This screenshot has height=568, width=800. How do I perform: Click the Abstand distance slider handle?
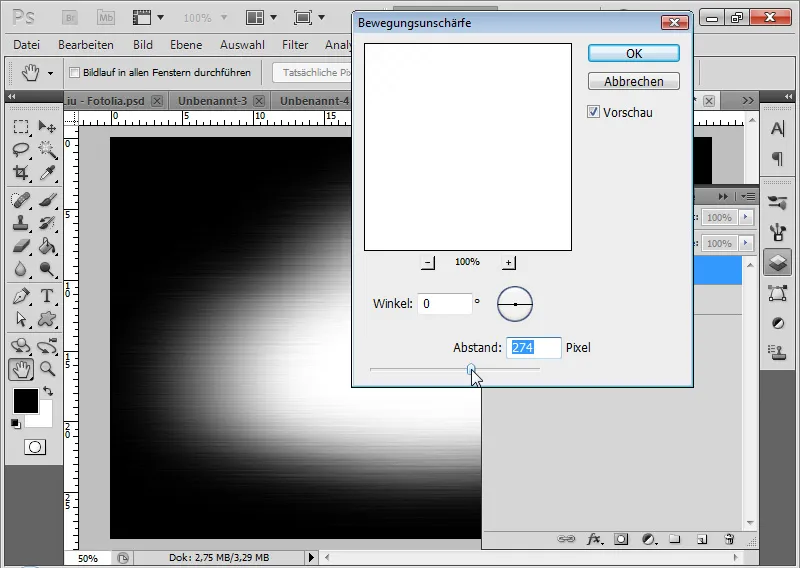[x=471, y=369]
